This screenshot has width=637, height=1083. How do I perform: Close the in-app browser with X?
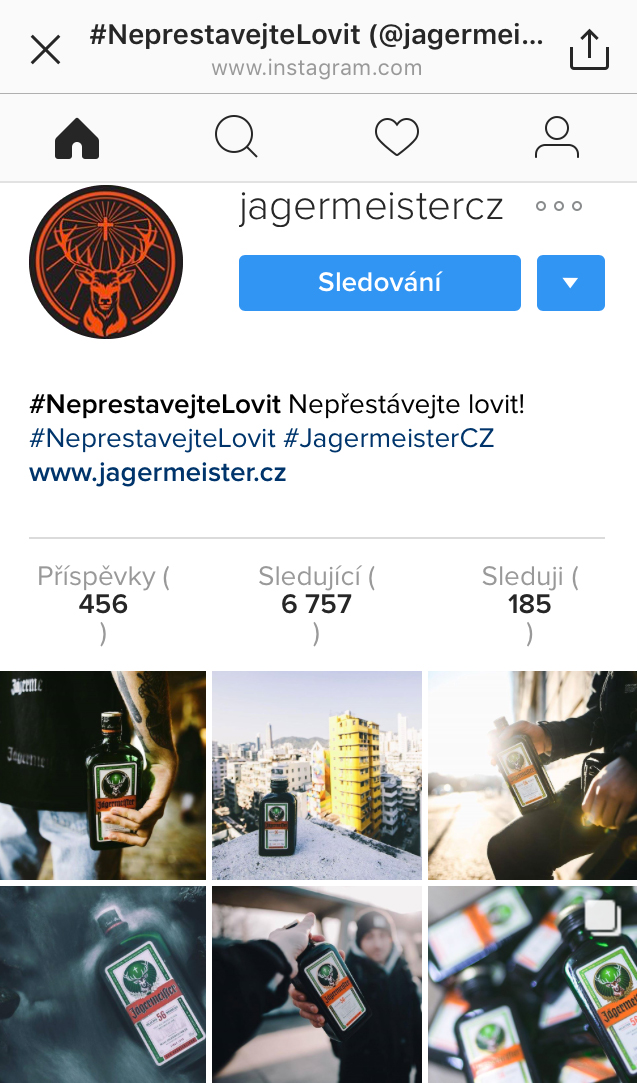(46, 50)
